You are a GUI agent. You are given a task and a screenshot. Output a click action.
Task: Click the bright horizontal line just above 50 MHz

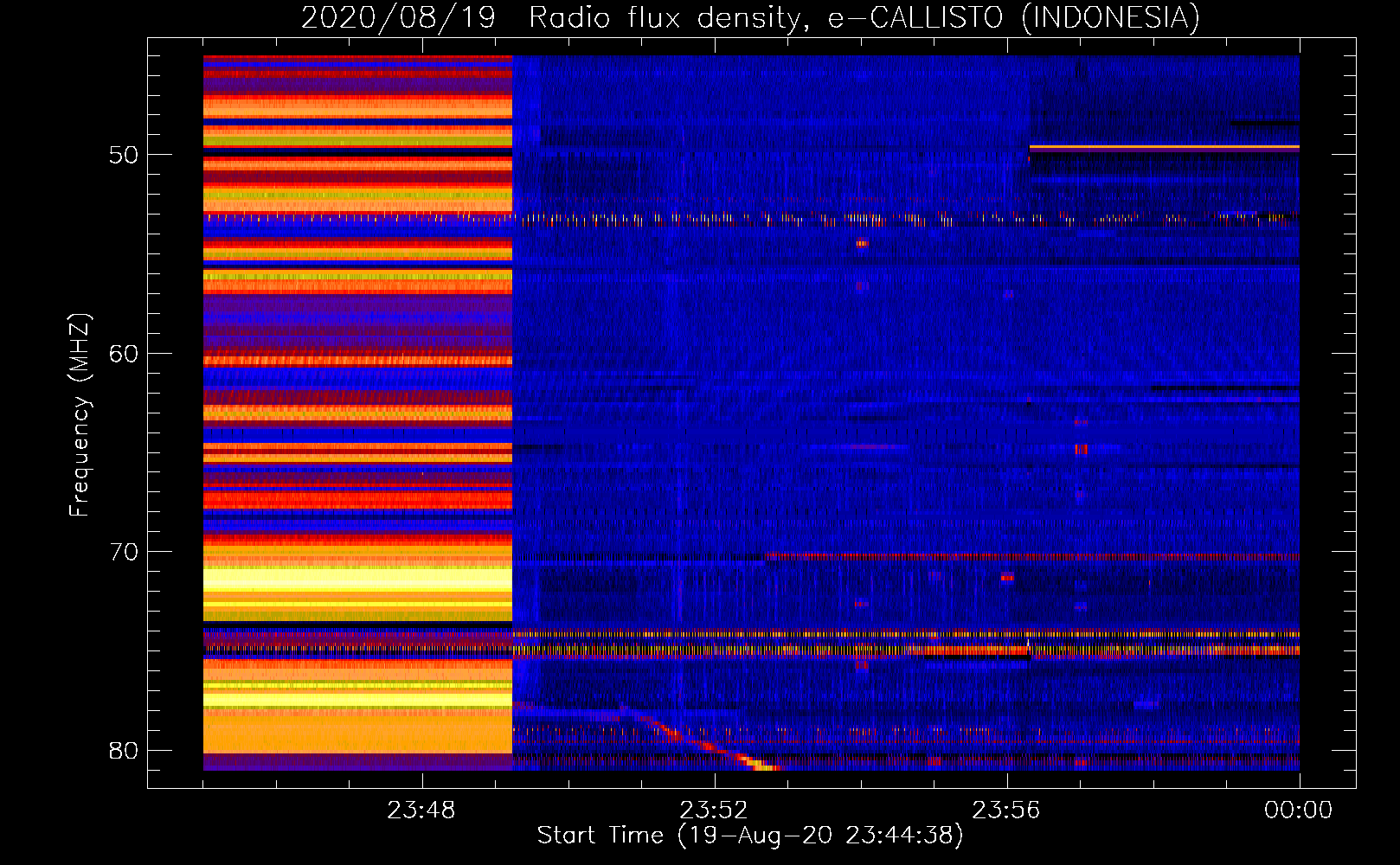click(x=1164, y=148)
